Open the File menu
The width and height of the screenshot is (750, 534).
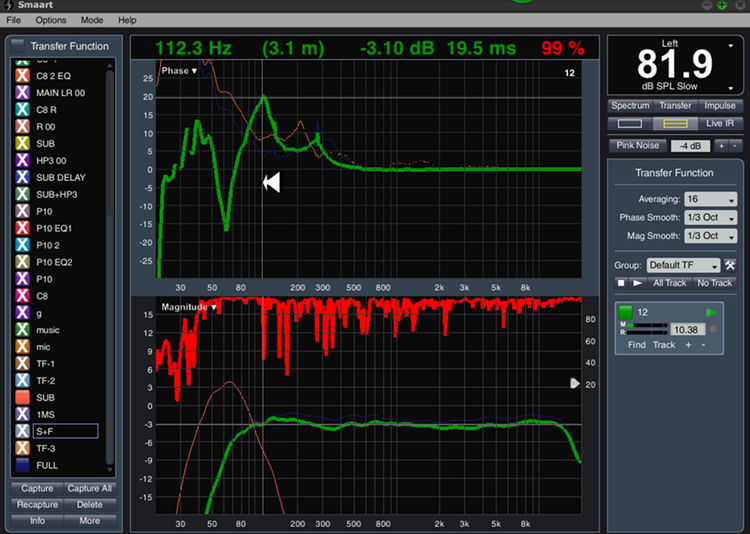(13, 20)
